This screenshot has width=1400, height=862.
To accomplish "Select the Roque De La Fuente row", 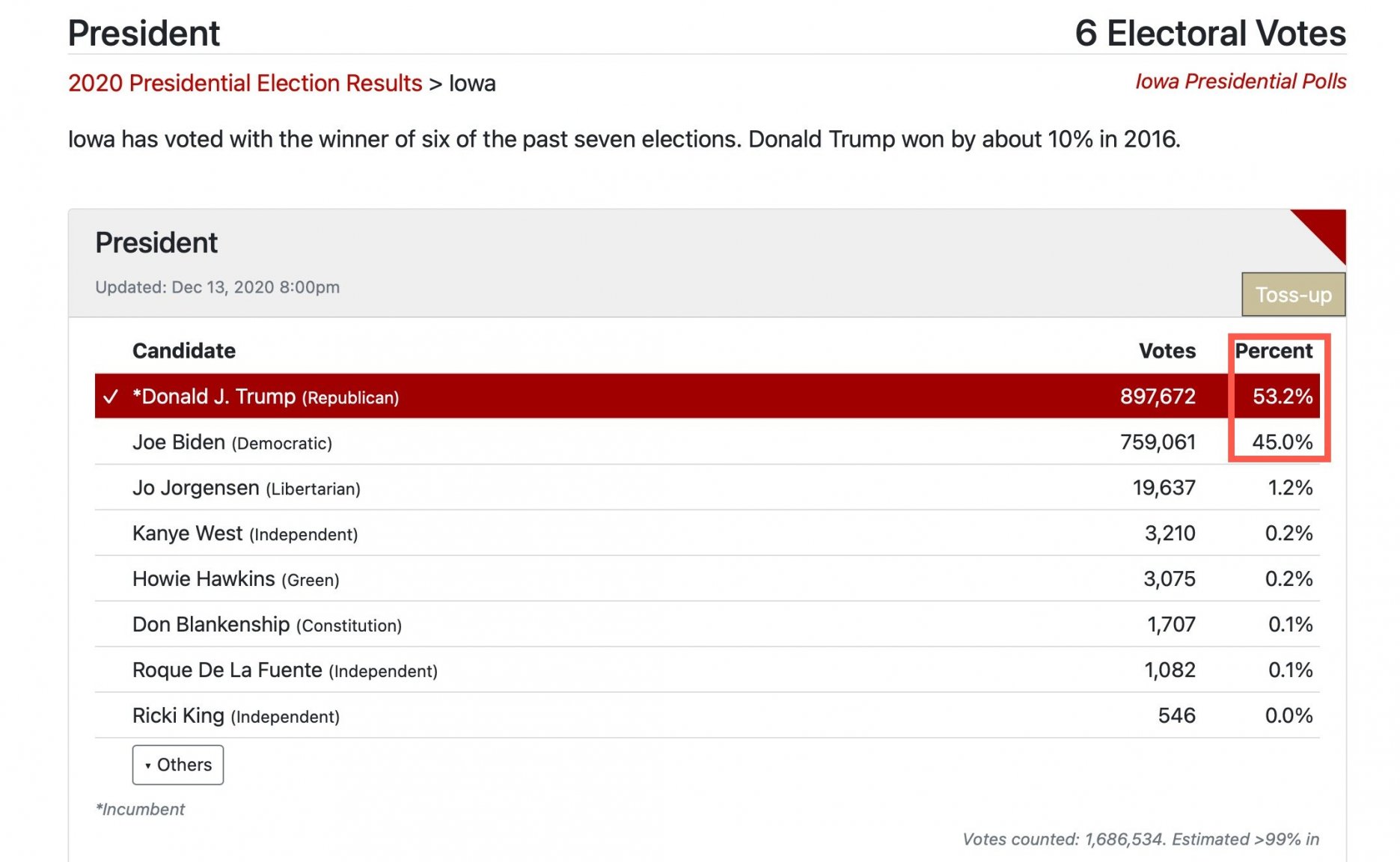I will 707,670.
